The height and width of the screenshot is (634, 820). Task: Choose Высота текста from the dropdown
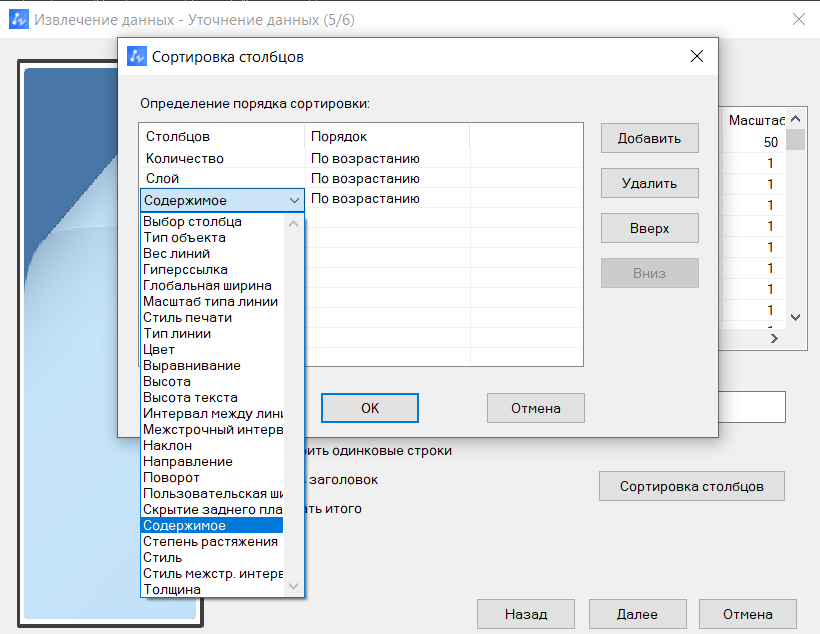(190, 398)
